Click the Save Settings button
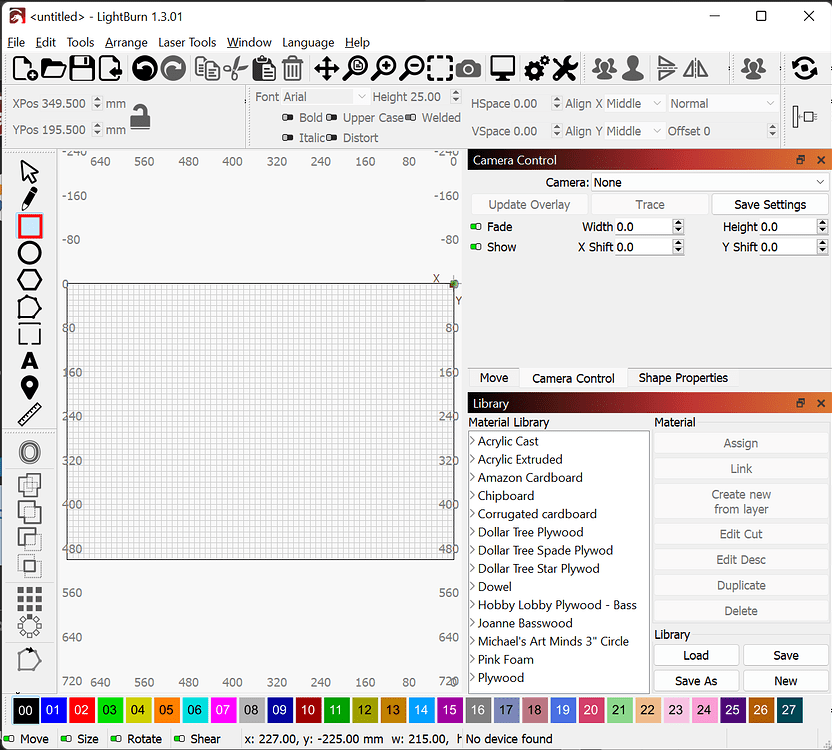The height and width of the screenshot is (750, 832). coord(769,205)
